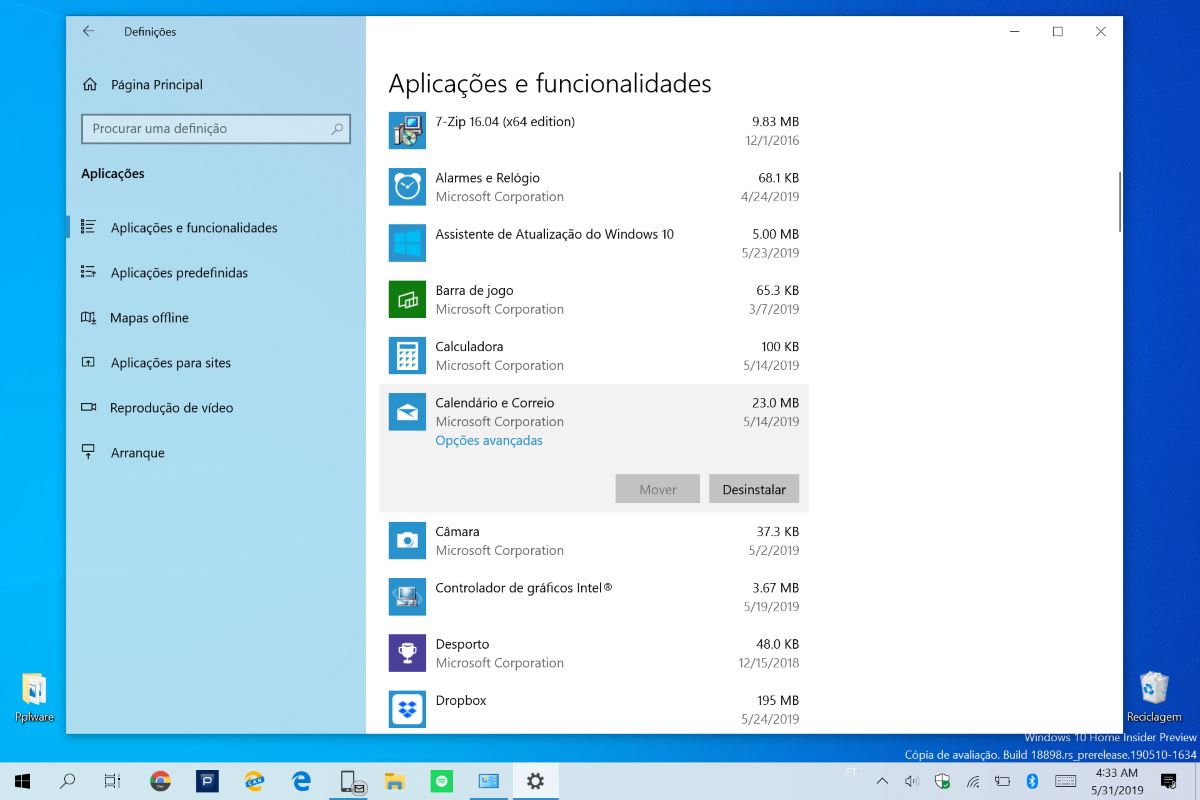The height and width of the screenshot is (800, 1200).
Task: Open touch keyboard tray icon
Action: (x=1065, y=781)
